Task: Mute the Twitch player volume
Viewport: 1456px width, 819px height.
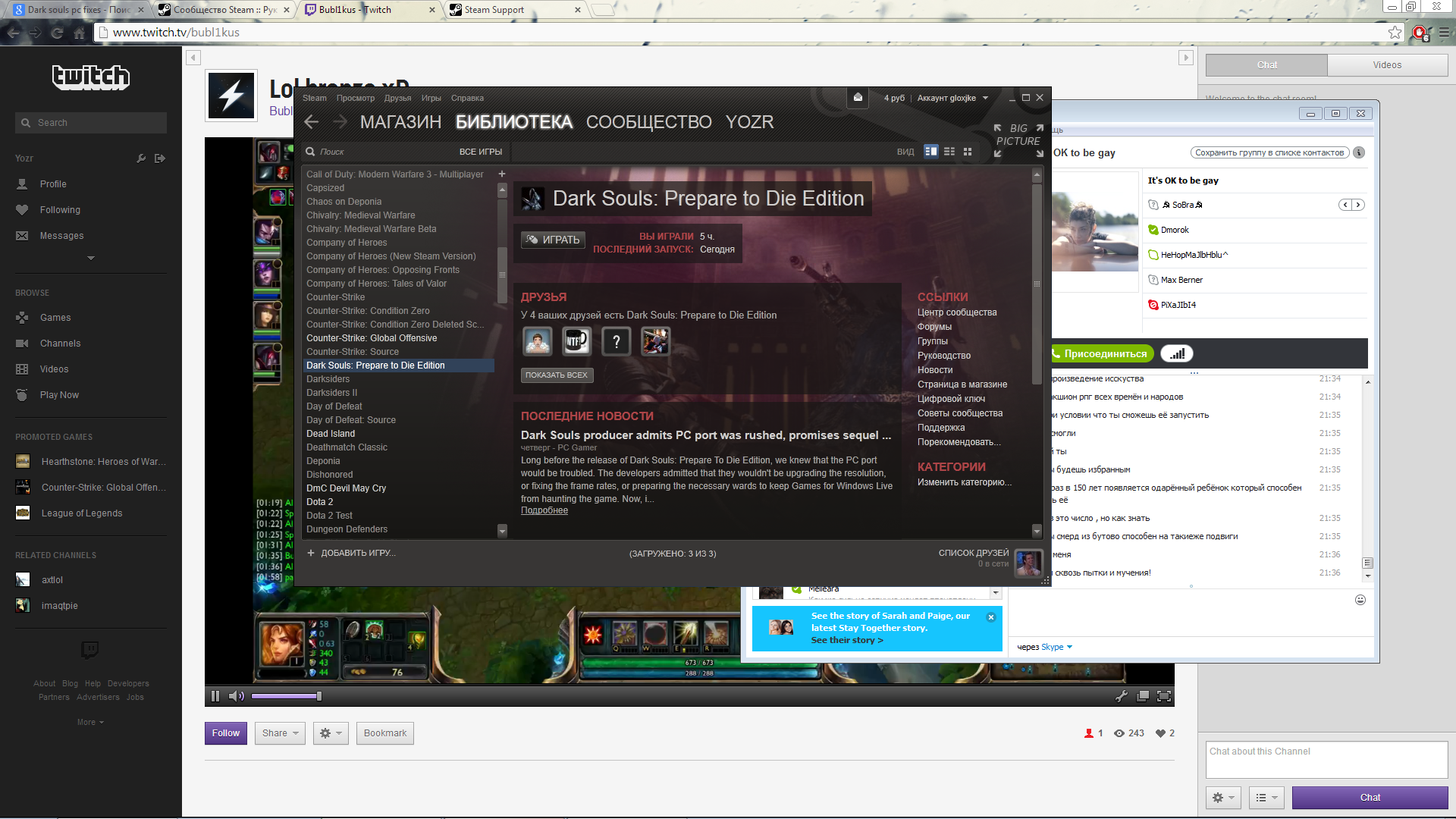Action: [x=236, y=696]
